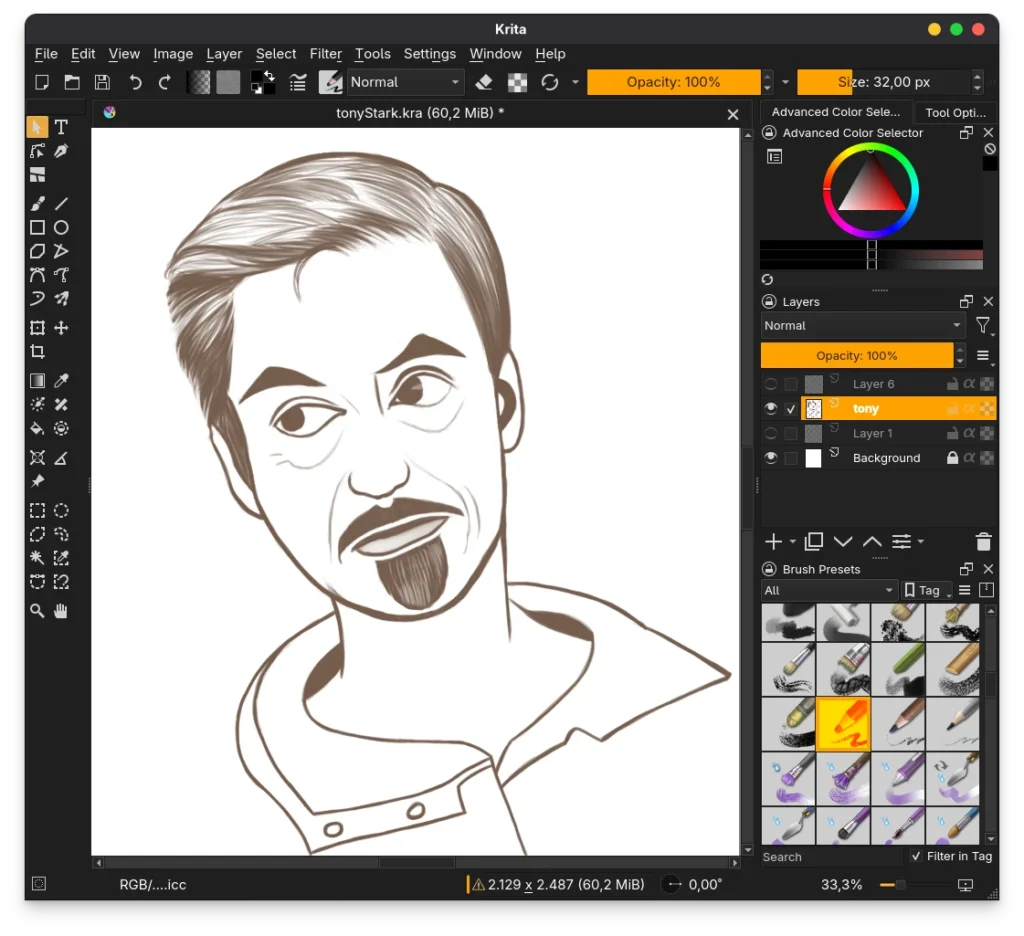This screenshot has height=936, width=1024.
Task: Open layer blending mode Normal dropdown
Action: [863, 325]
